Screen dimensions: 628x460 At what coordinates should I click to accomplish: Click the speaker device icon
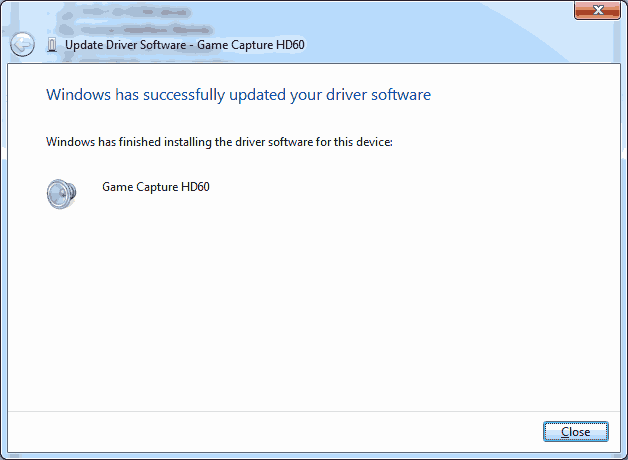pyautogui.click(x=61, y=194)
